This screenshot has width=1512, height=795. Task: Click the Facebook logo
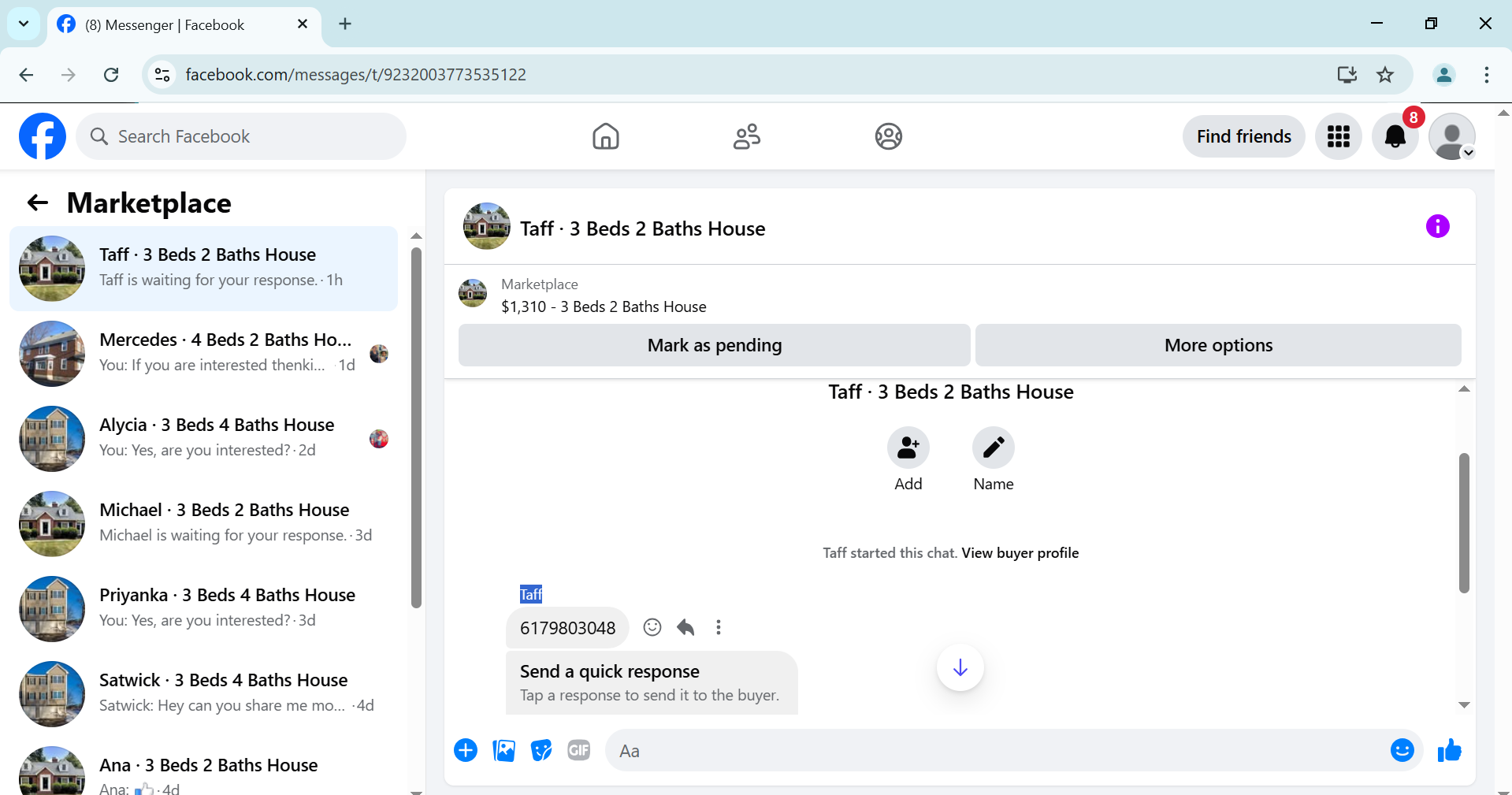(43, 136)
